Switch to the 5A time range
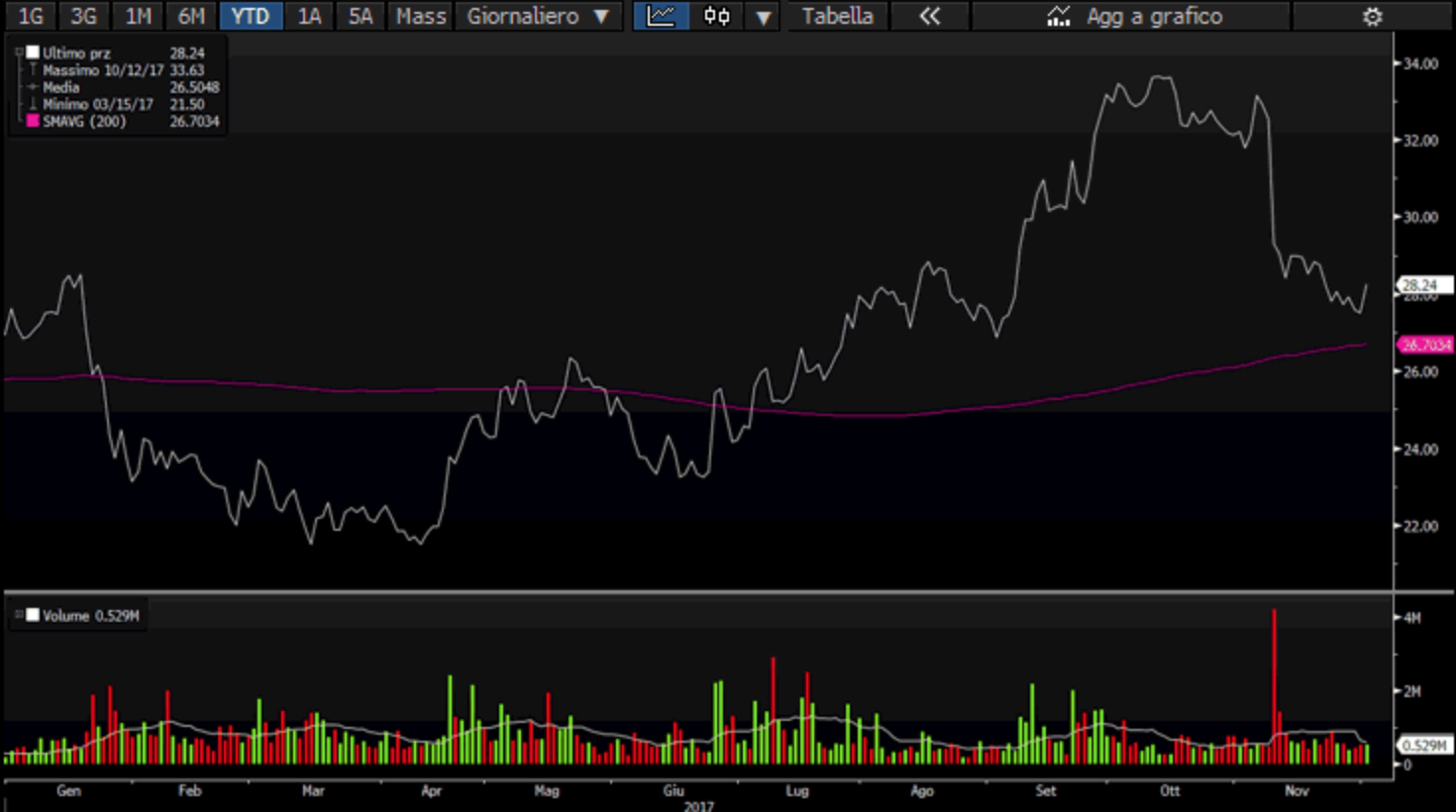The height and width of the screenshot is (812, 1456). [360, 16]
